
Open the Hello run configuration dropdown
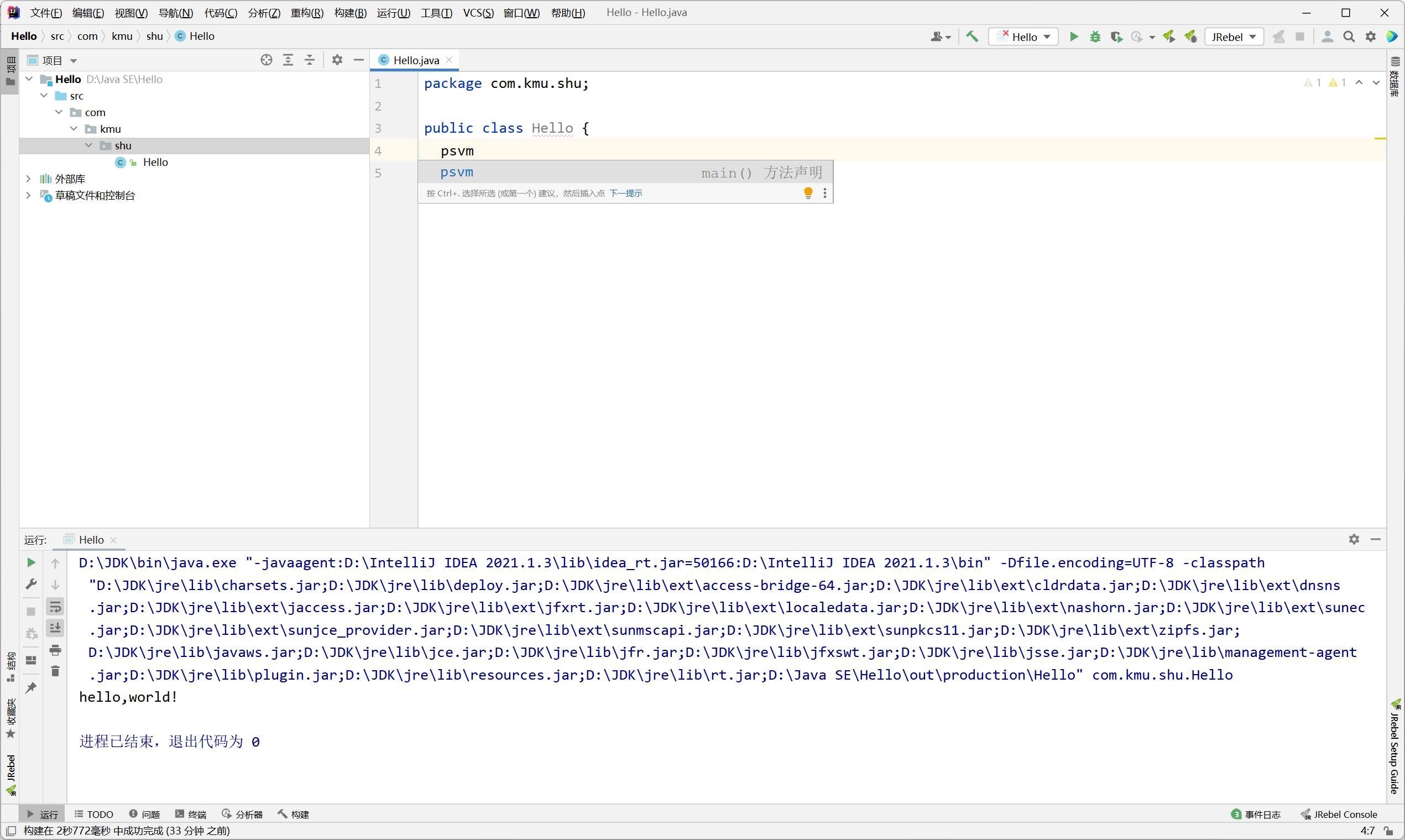click(1048, 36)
